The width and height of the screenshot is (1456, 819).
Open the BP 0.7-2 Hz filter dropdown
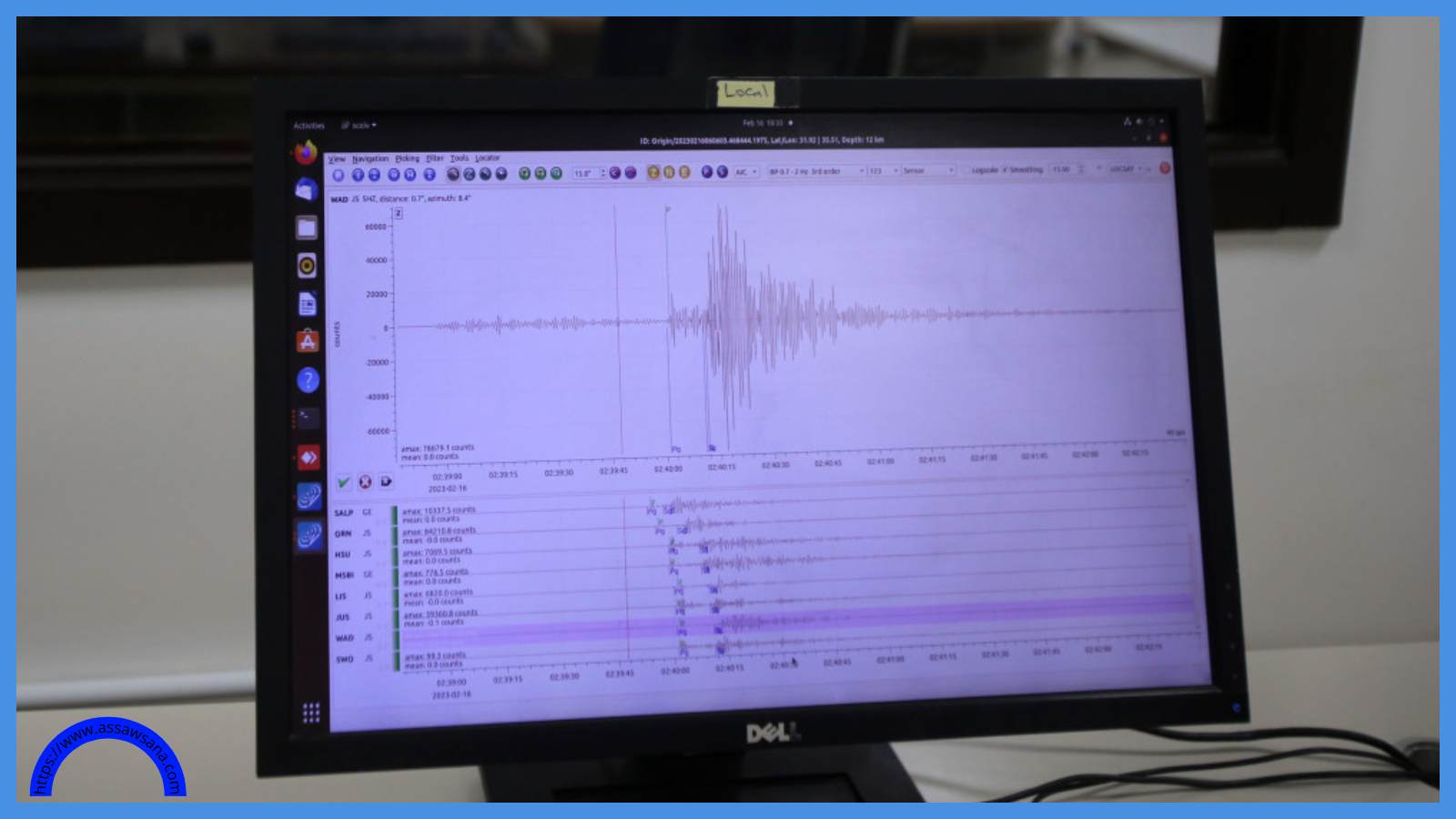(815, 171)
